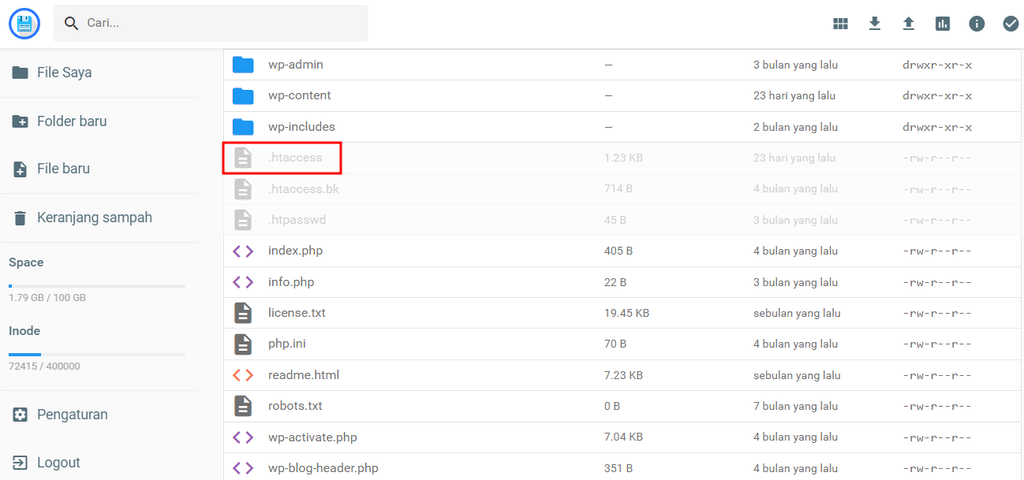Click '7 bulan yang lalu' date for robots.txt
This screenshot has width=1024, height=480.
pyautogui.click(x=795, y=406)
